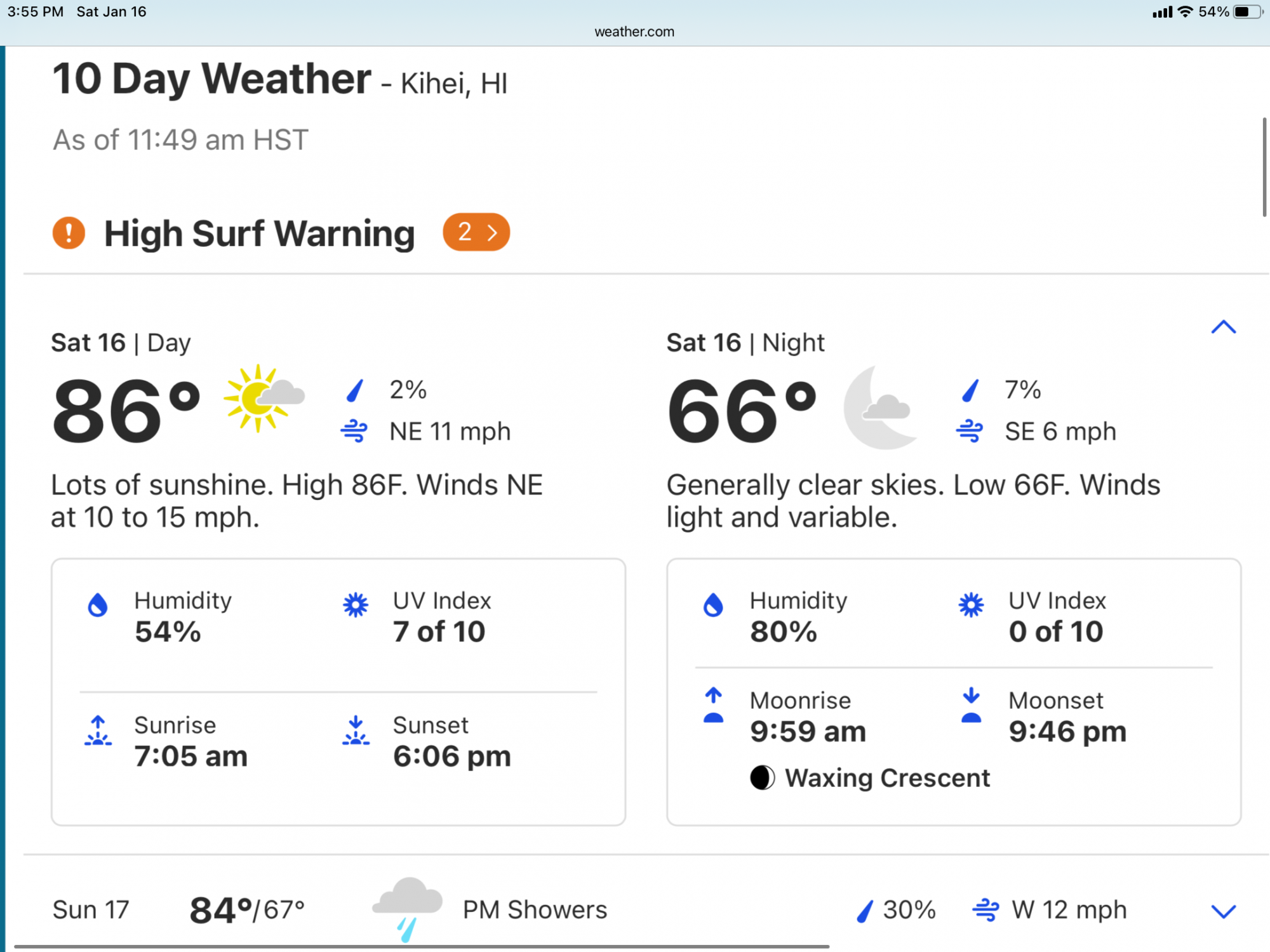The width and height of the screenshot is (1270, 952).
Task: Click the daytime UV Index sun icon
Action: tap(356, 605)
